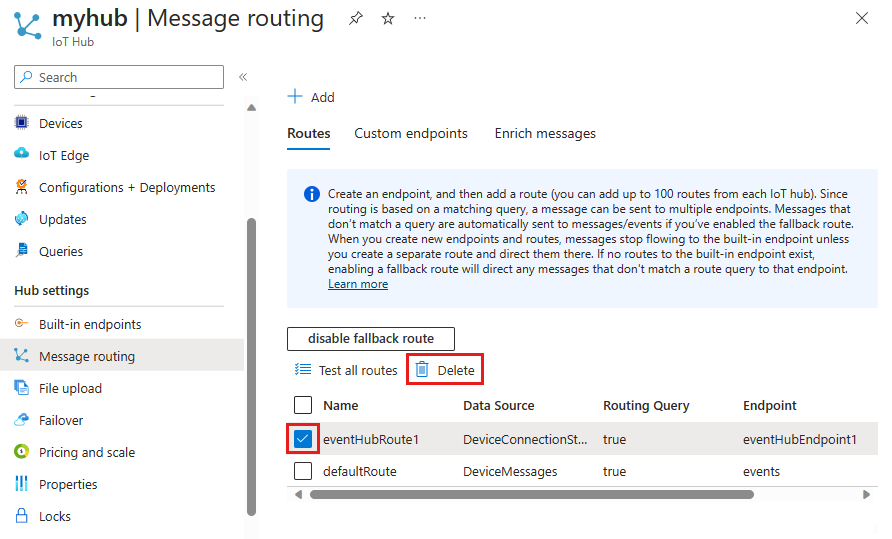Open the more options ellipsis menu
This screenshot has height=539, width=892.
420,19
